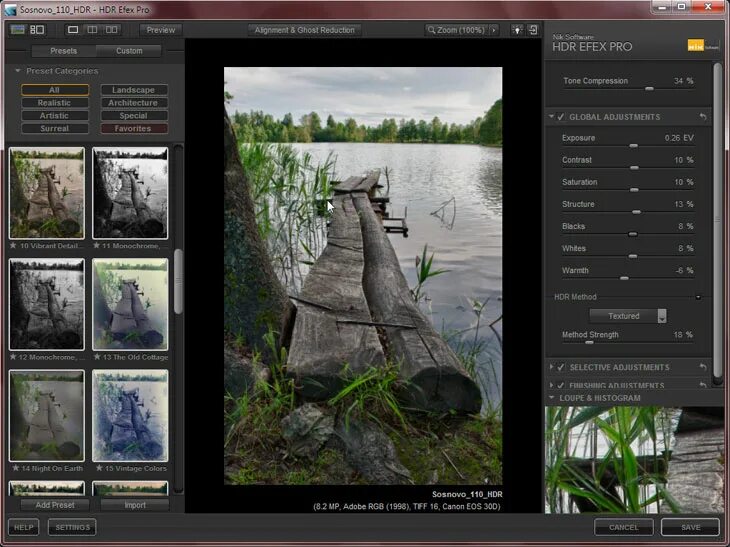Collapse the HDR Method subsection arrow

point(698,297)
